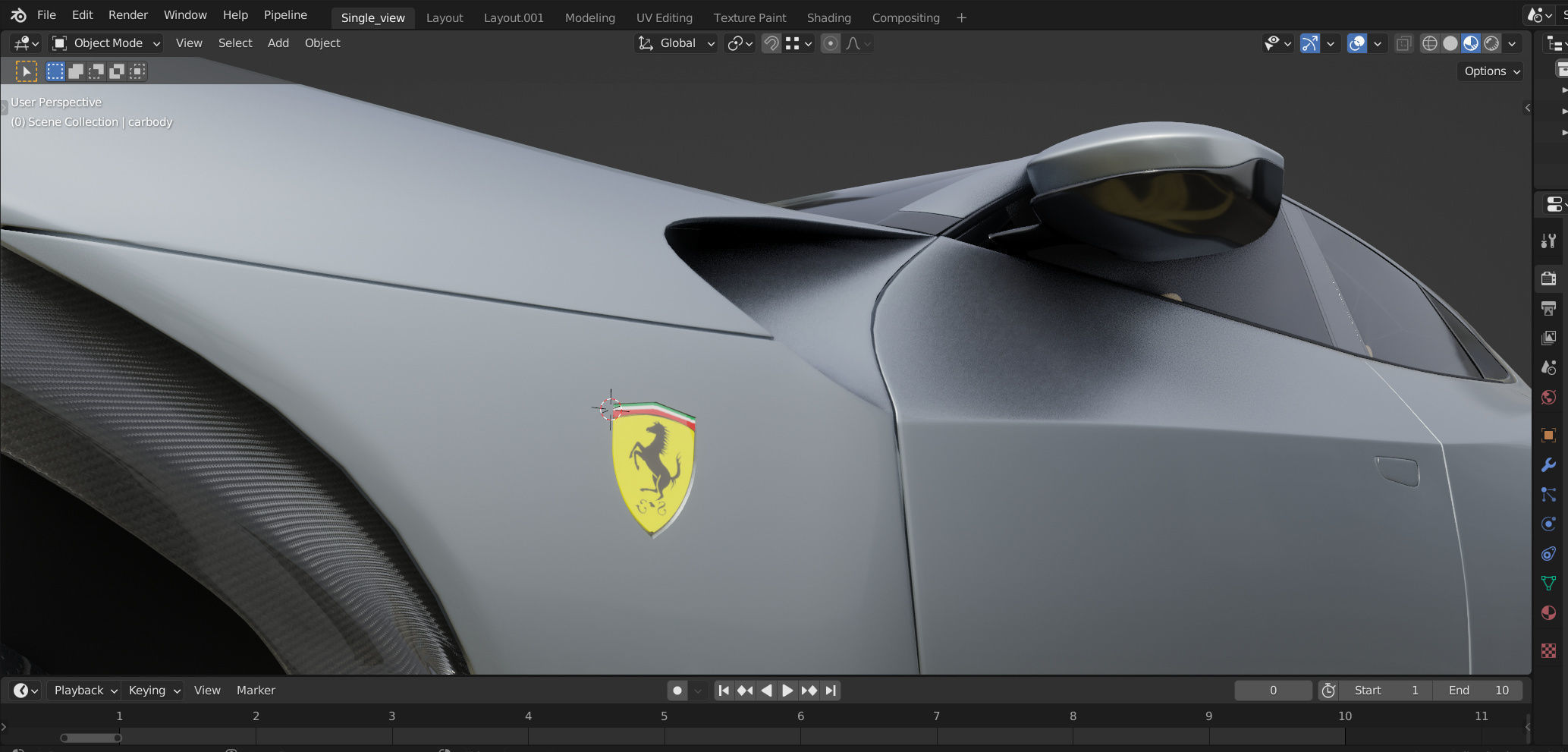Enable the snap magnet toggle
Screen dimensions: 1568x752
coord(771,43)
